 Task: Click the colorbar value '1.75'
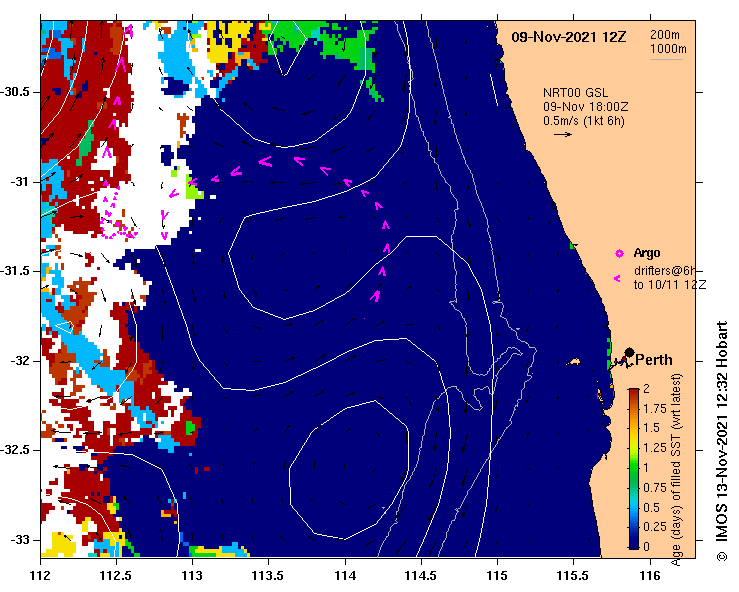pyautogui.click(x=655, y=409)
